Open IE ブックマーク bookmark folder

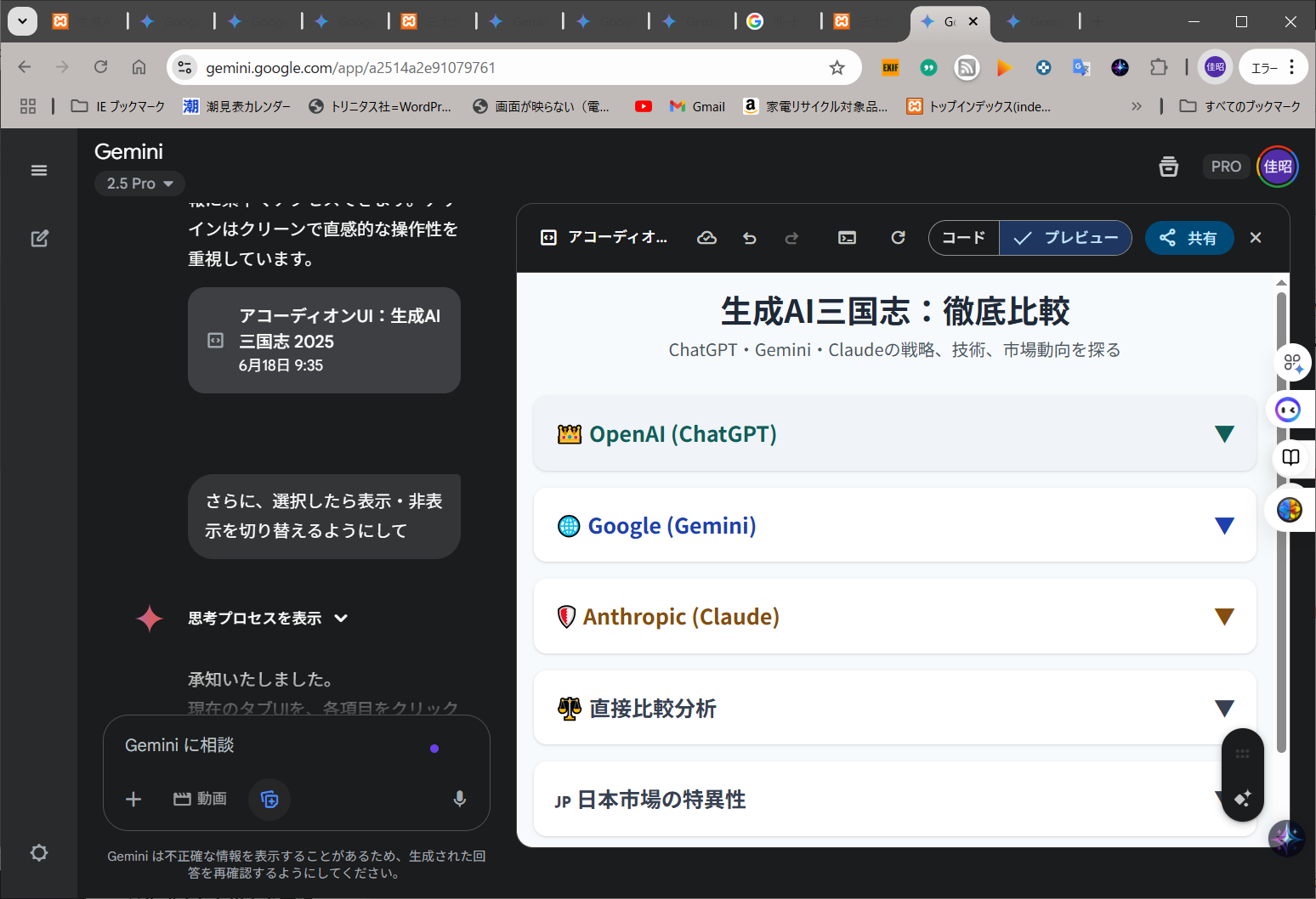(118, 106)
